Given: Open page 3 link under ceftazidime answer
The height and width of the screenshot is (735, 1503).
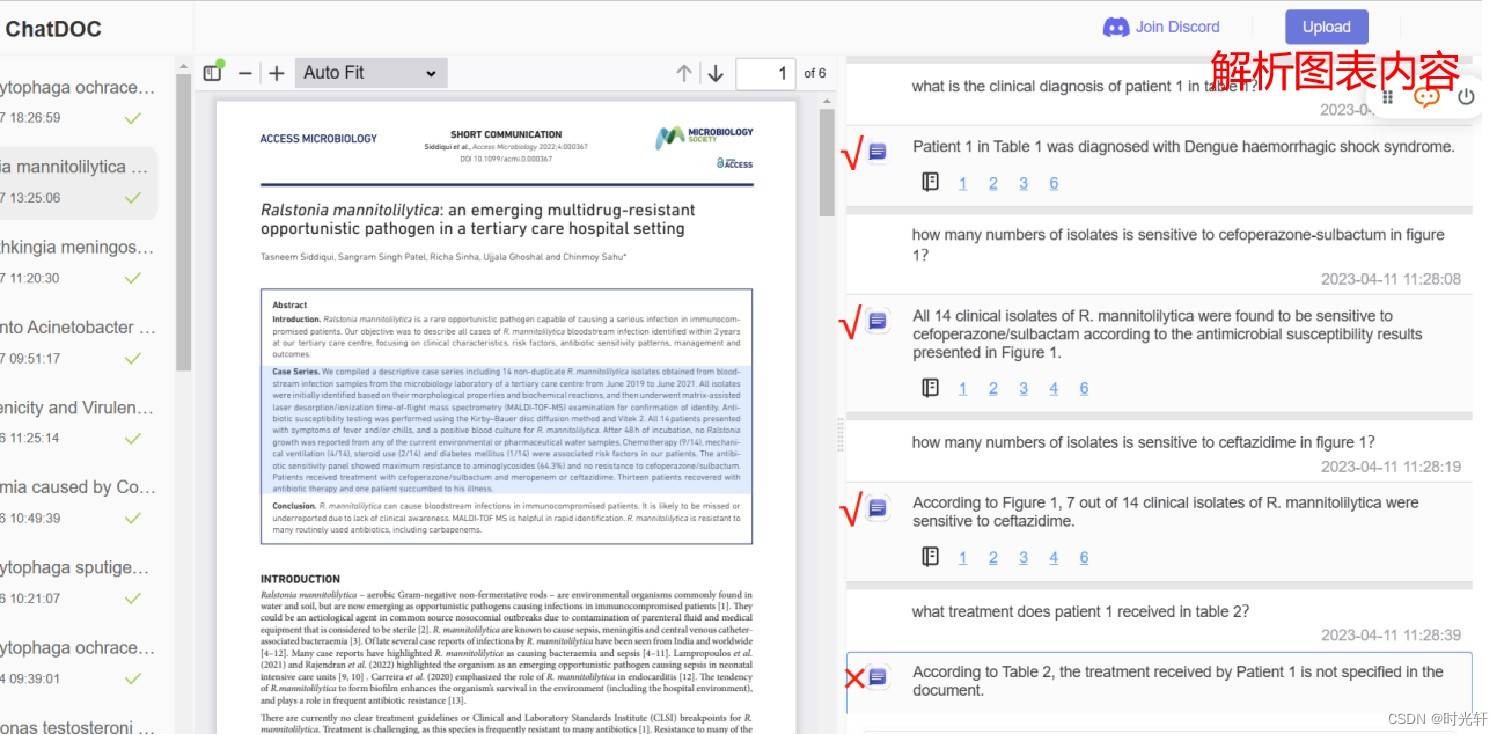Looking at the screenshot, I should [1023, 557].
